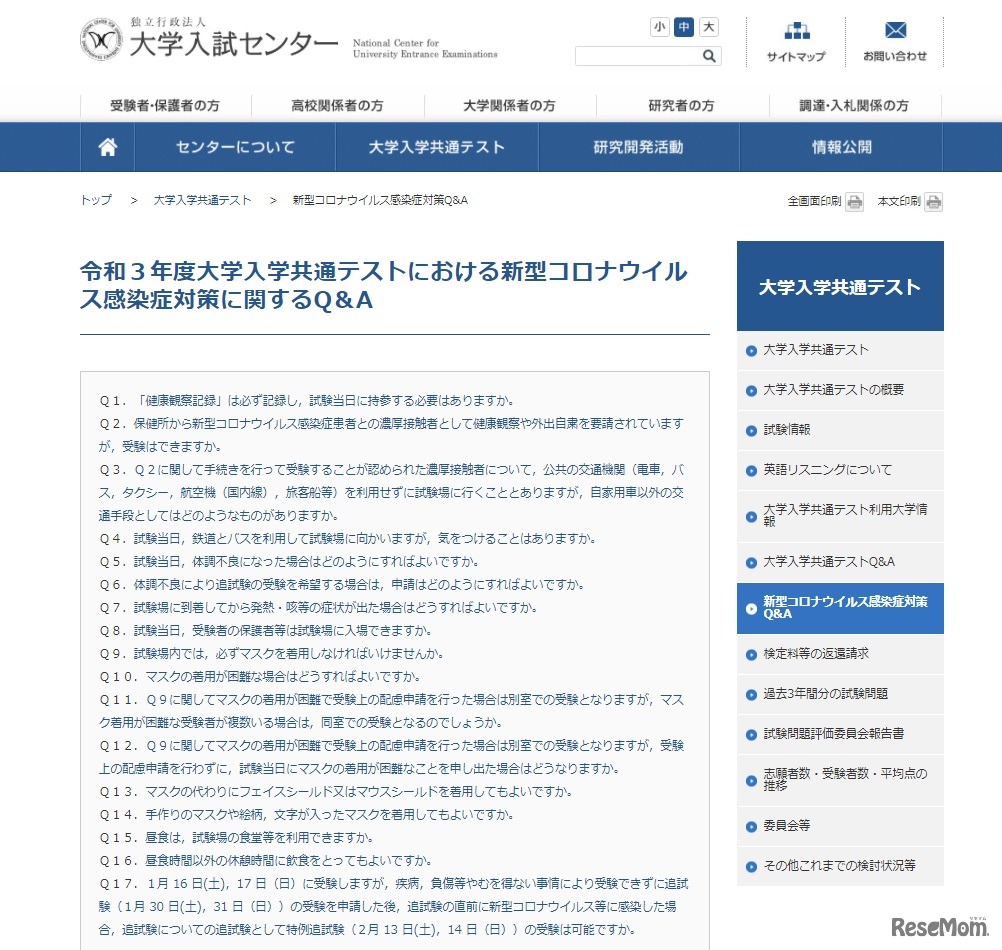The width and height of the screenshot is (1002, 950).
Task: Open sidebar item 過去3年間分の試験問題
Action: (840, 694)
